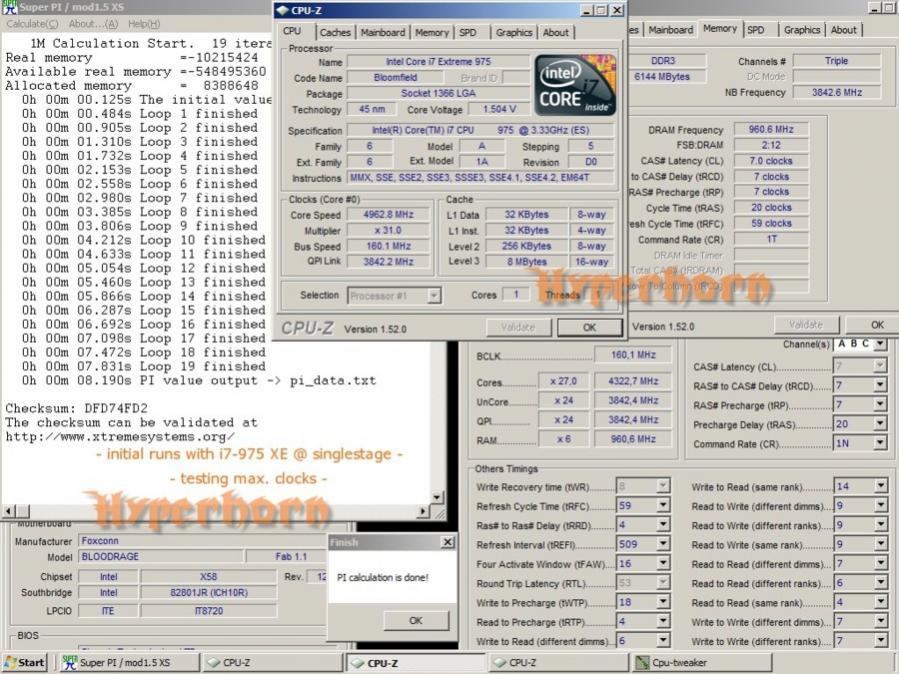Open Refresh Cycle Time (tRFC) dropdown
Image resolution: width=899 pixels, height=674 pixels.
(x=663, y=506)
